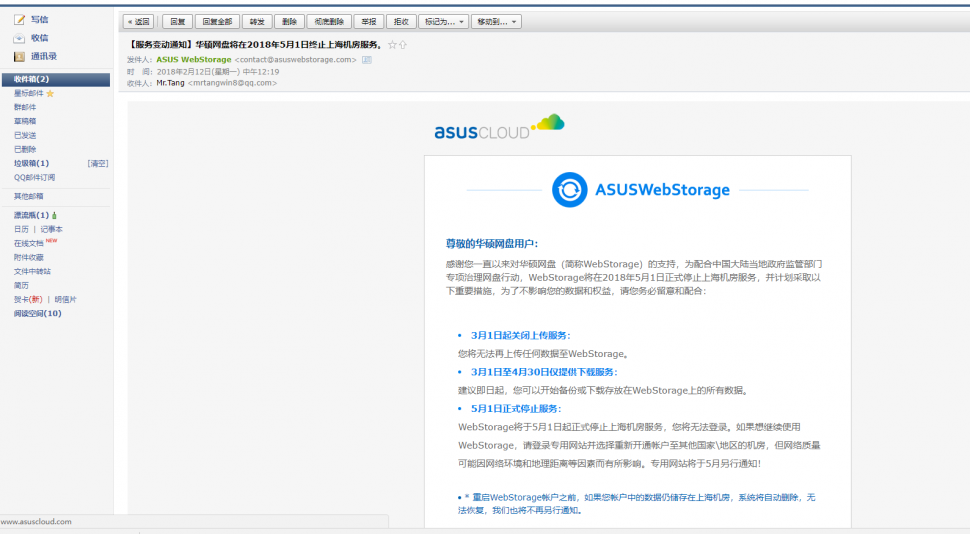Click the date 2018年2月12日 text

point(218,72)
